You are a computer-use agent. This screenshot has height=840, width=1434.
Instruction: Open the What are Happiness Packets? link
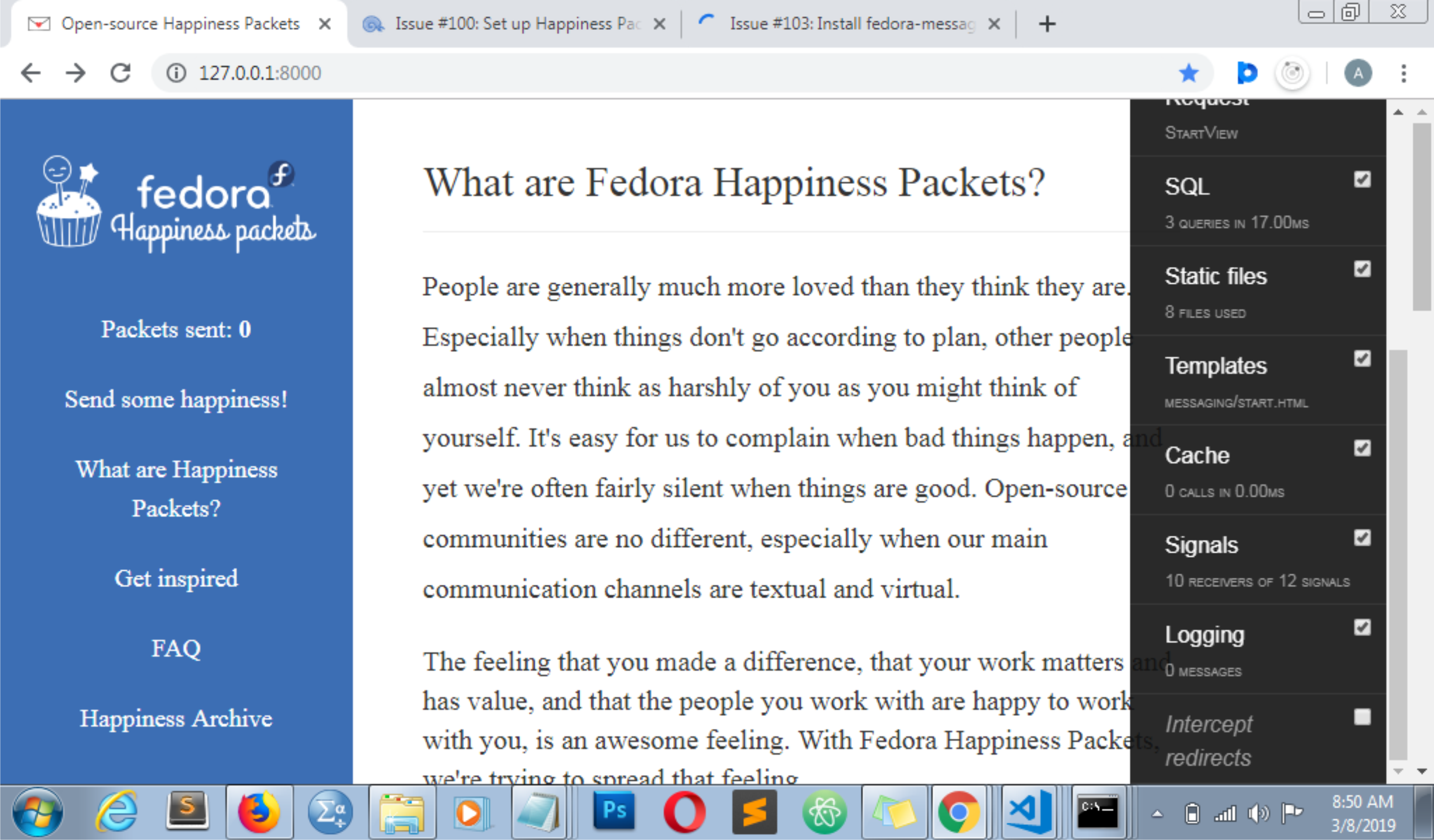pyautogui.click(x=176, y=488)
